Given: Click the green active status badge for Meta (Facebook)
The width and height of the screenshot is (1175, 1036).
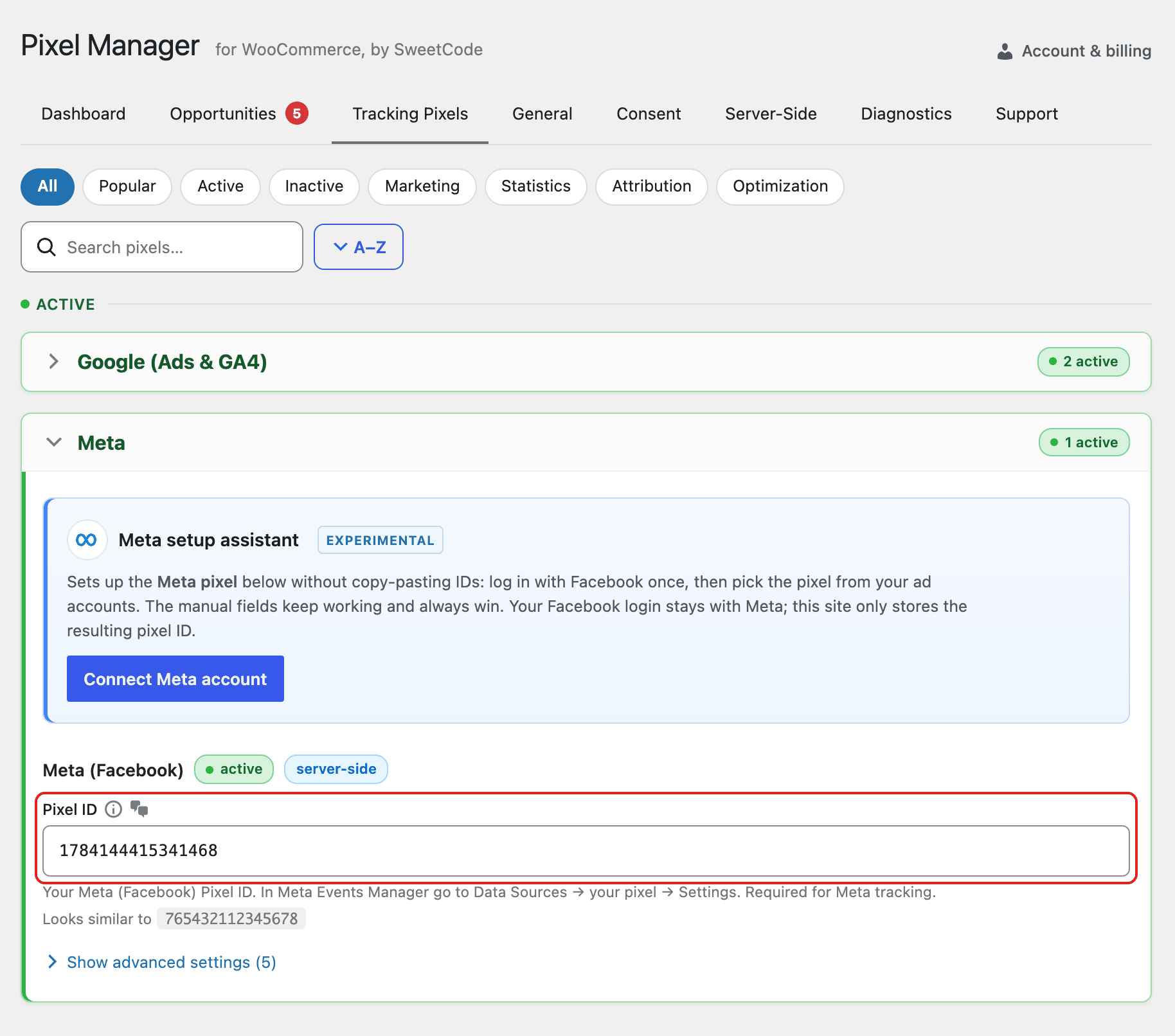Looking at the screenshot, I should click(234, 769).
